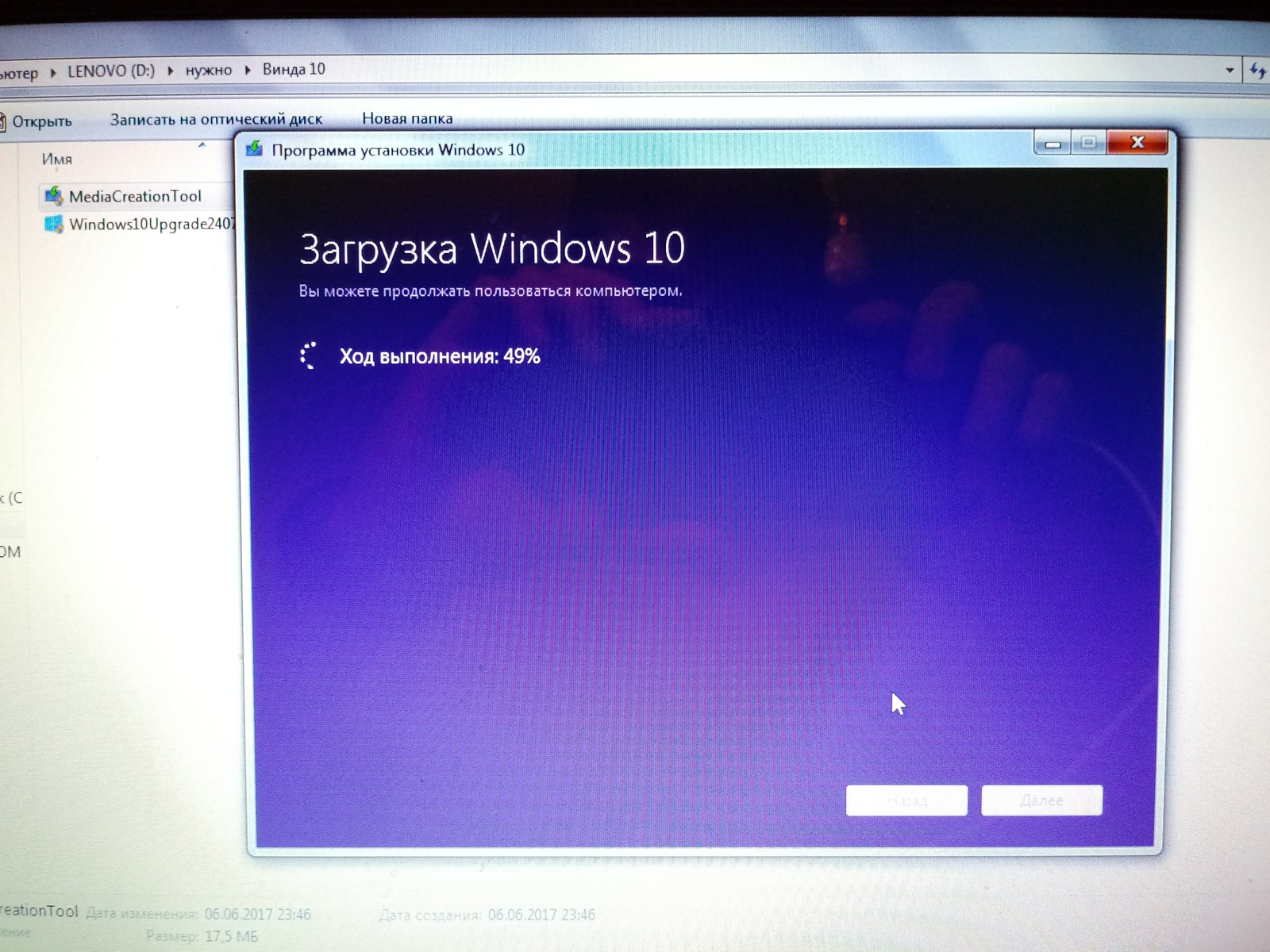Click the Загрузка Windows 10 heading
Image resolution: width=1270 pixels, height=952 pixels.
492,249
